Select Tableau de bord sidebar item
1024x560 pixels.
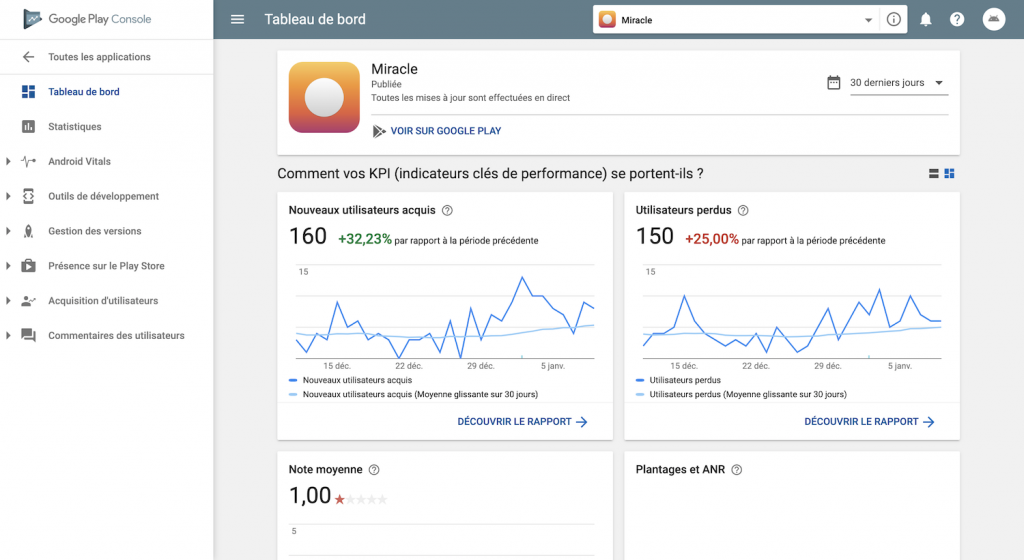[x=84, y=92]
